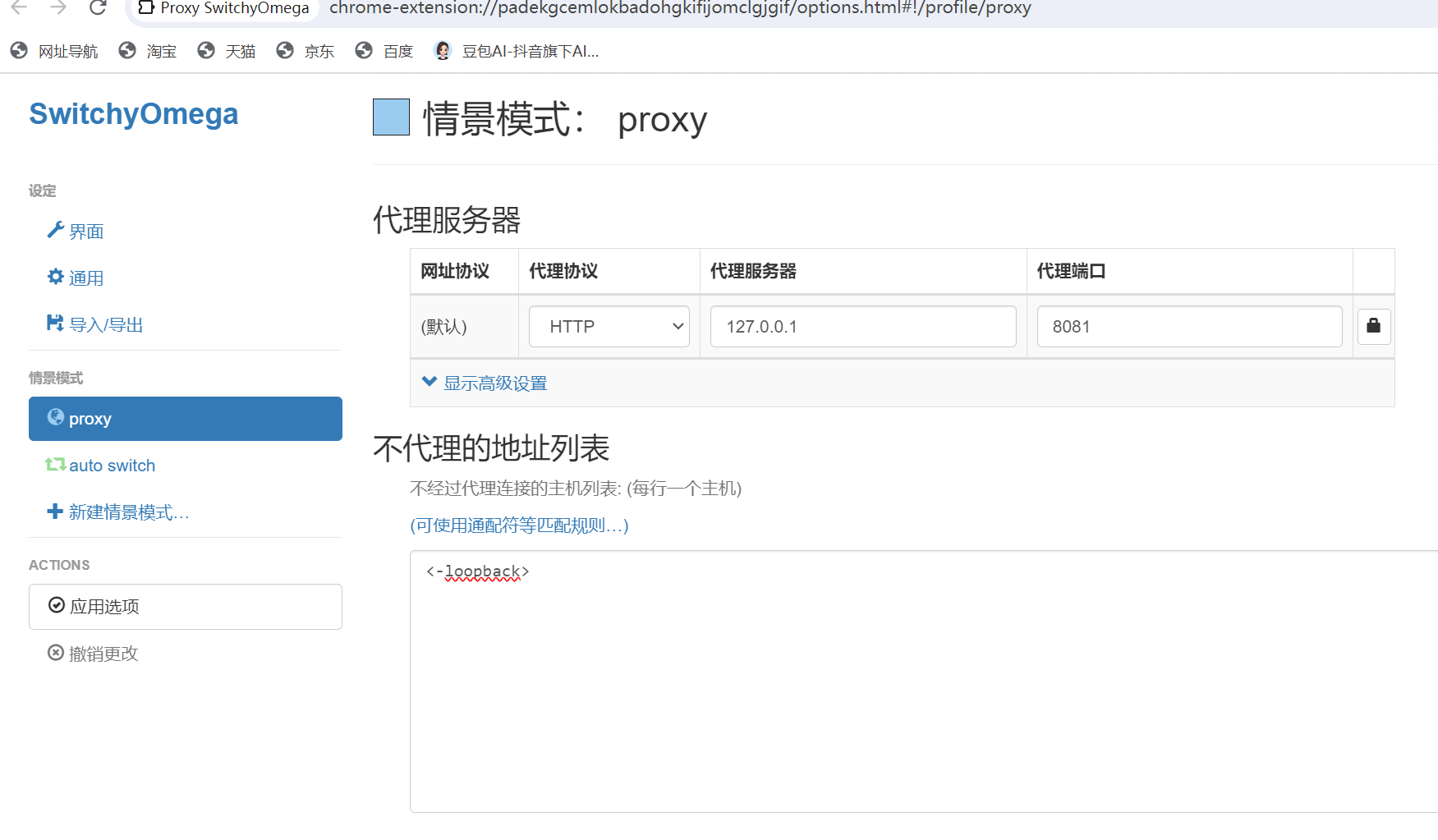Open the 淘宝 bookmark
The image size is (1438, 840).
pyautogui.click(x=148, y=51)
